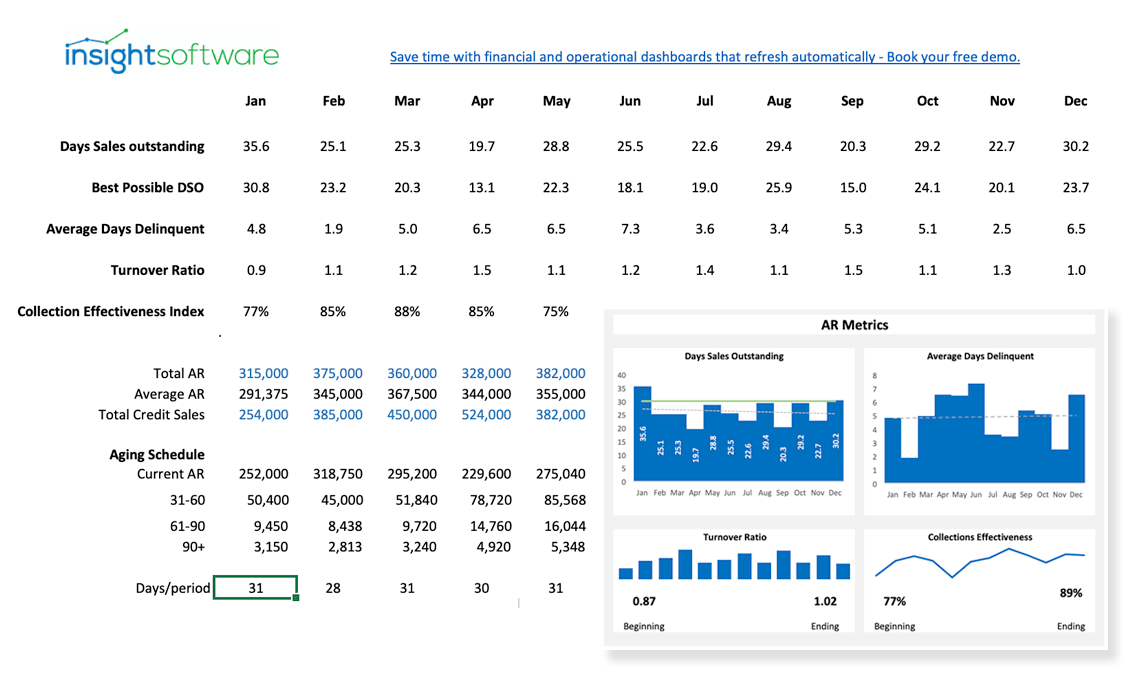Select the Mar Collection Effectiveness value 88%
This screenshot has width=1140, height=687.
407,311
